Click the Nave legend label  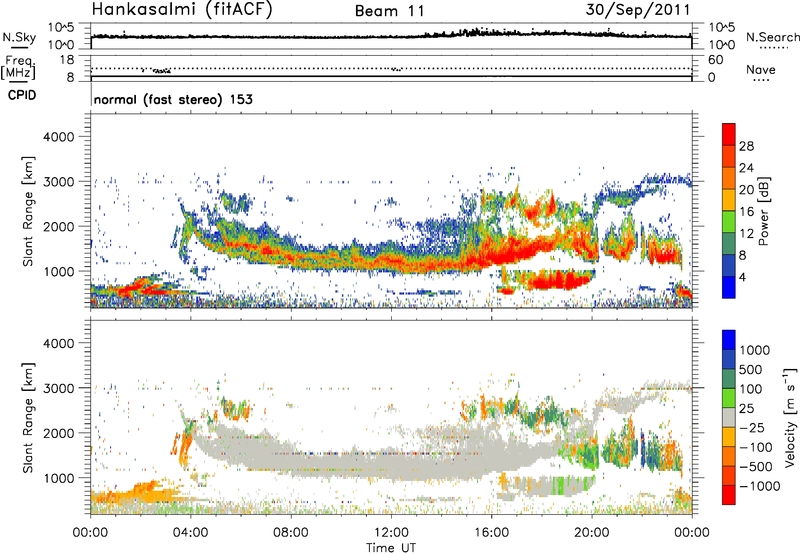tap(761, 69)
